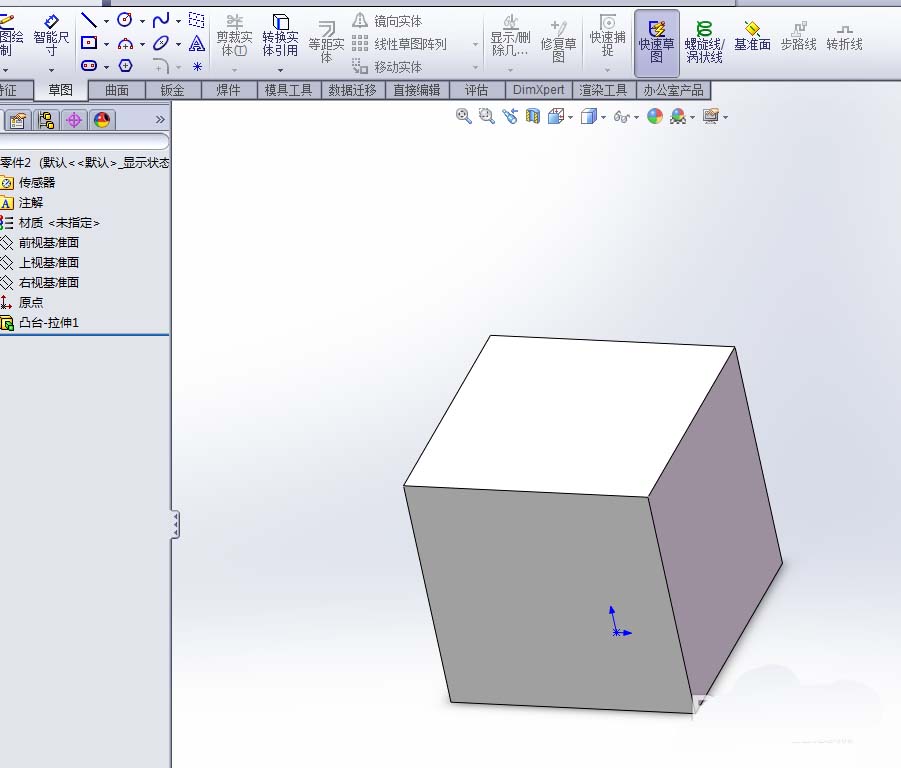Select 右视基准面 in feature tree
The width and height of the screenshot is (901, 768).
(49, 283)
